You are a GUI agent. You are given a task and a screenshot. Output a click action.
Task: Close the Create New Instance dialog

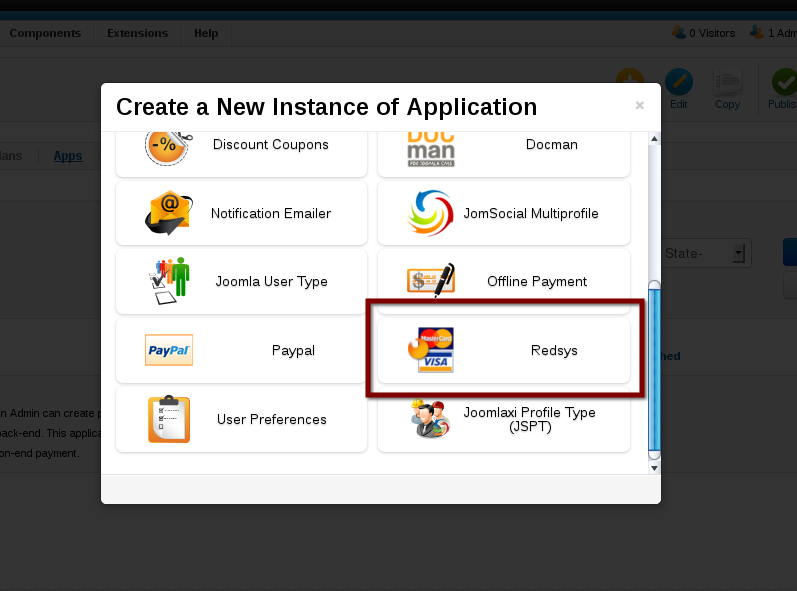pyautogui.click(x=639, y=105)
